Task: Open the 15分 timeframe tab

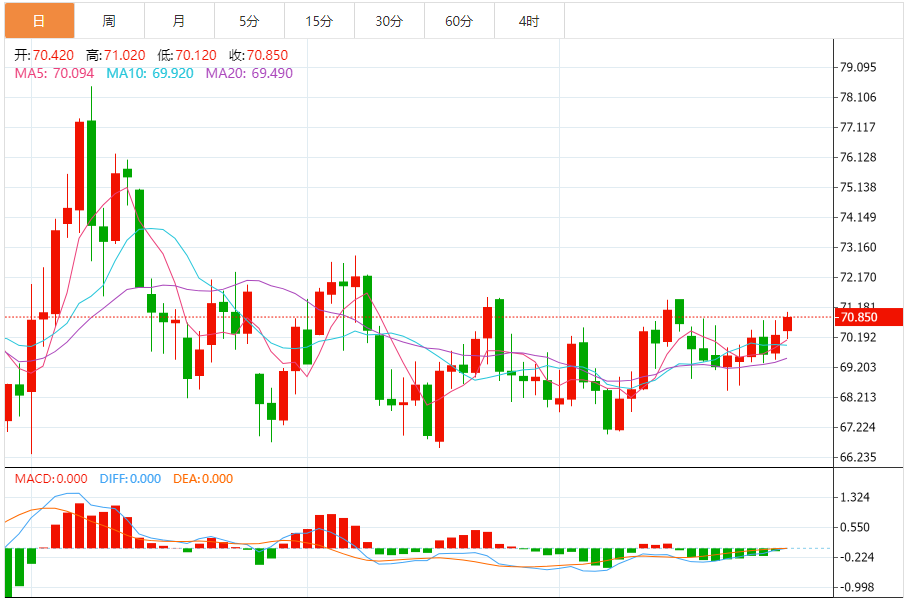Action: (319, 21)
